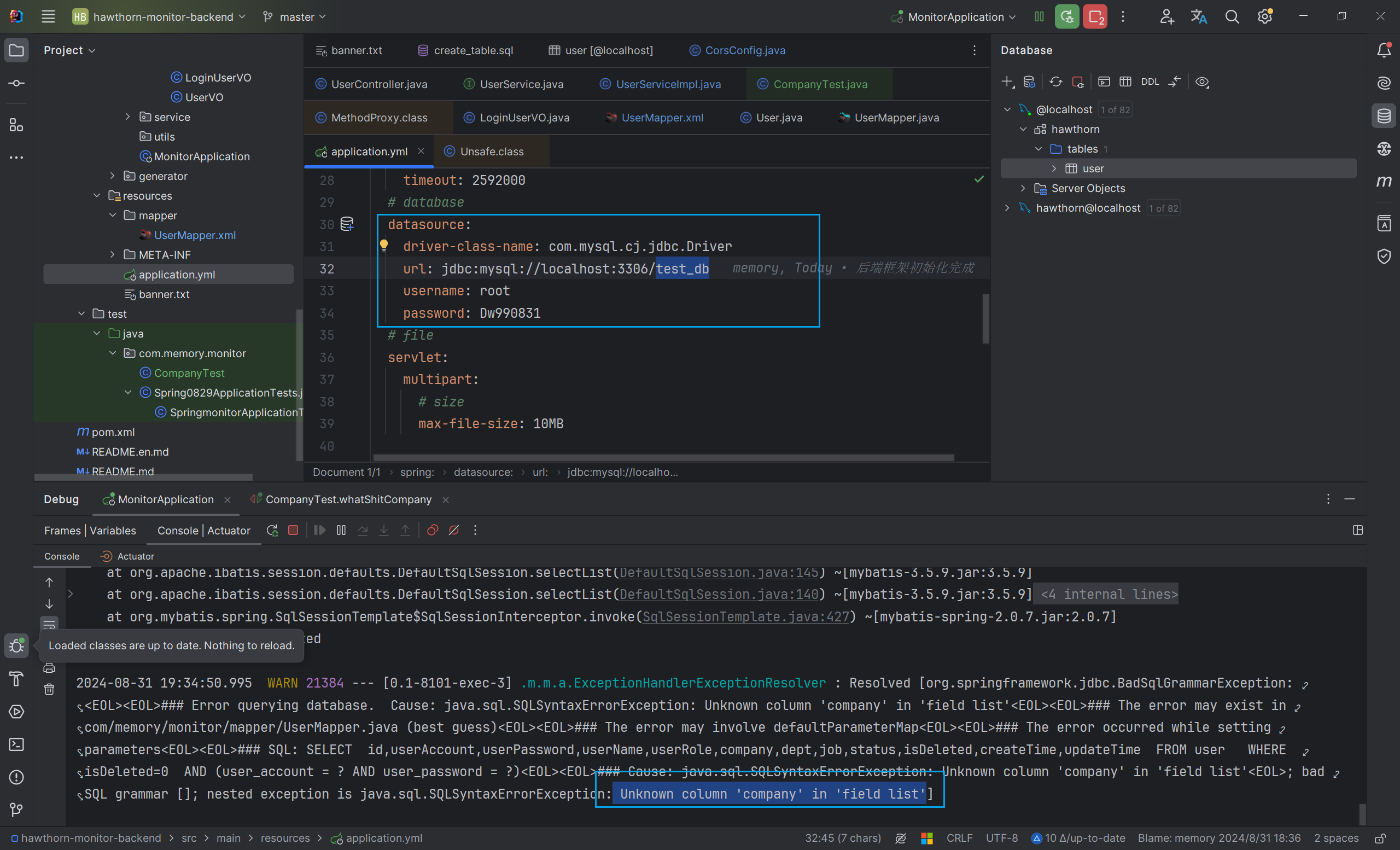Click the Add datasource icon in Database panel

1007,81
